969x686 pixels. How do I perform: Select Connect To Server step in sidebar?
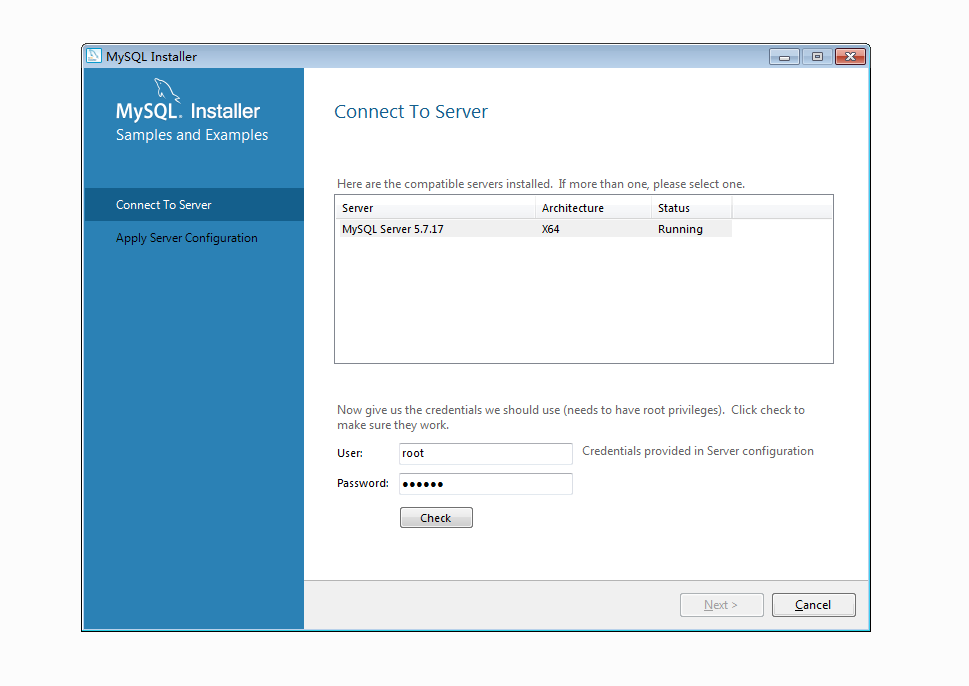[193, 205]
